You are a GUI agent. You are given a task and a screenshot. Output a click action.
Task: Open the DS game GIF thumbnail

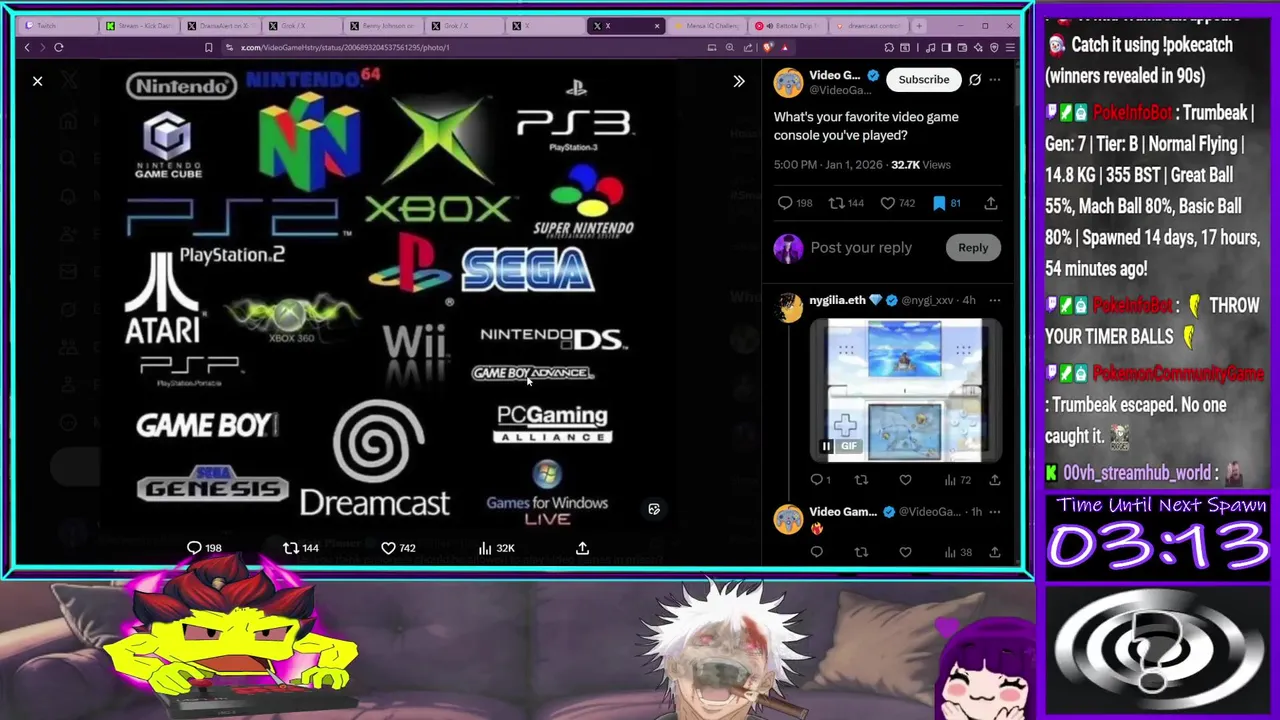pyautogui.click(x=905, y=390)
